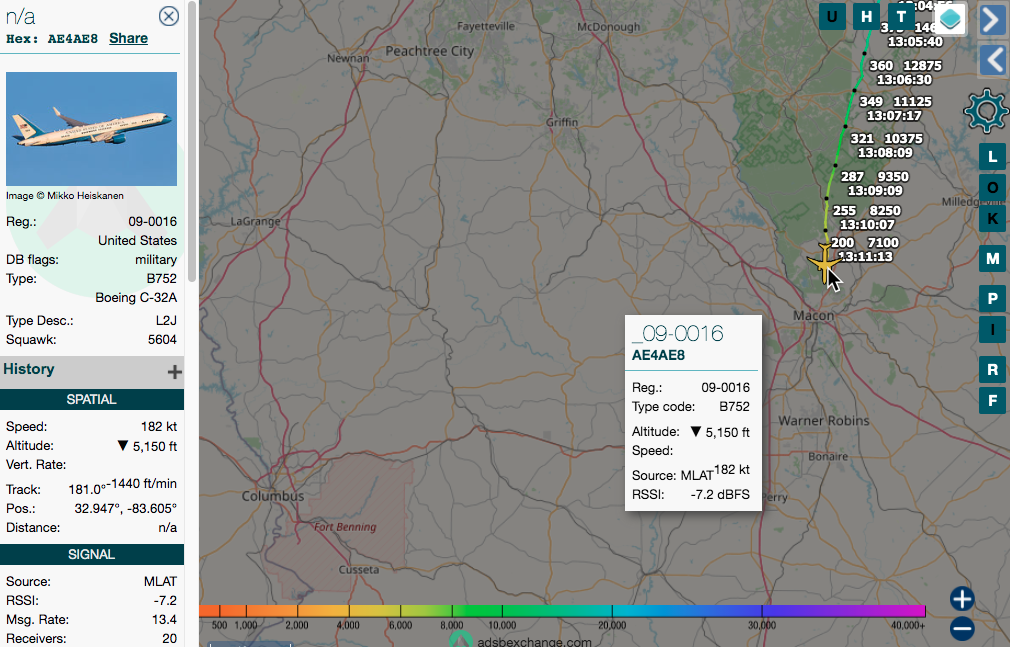Click the Receivers value 20
The image size is (1010, 647).
[x=169, y=639]
